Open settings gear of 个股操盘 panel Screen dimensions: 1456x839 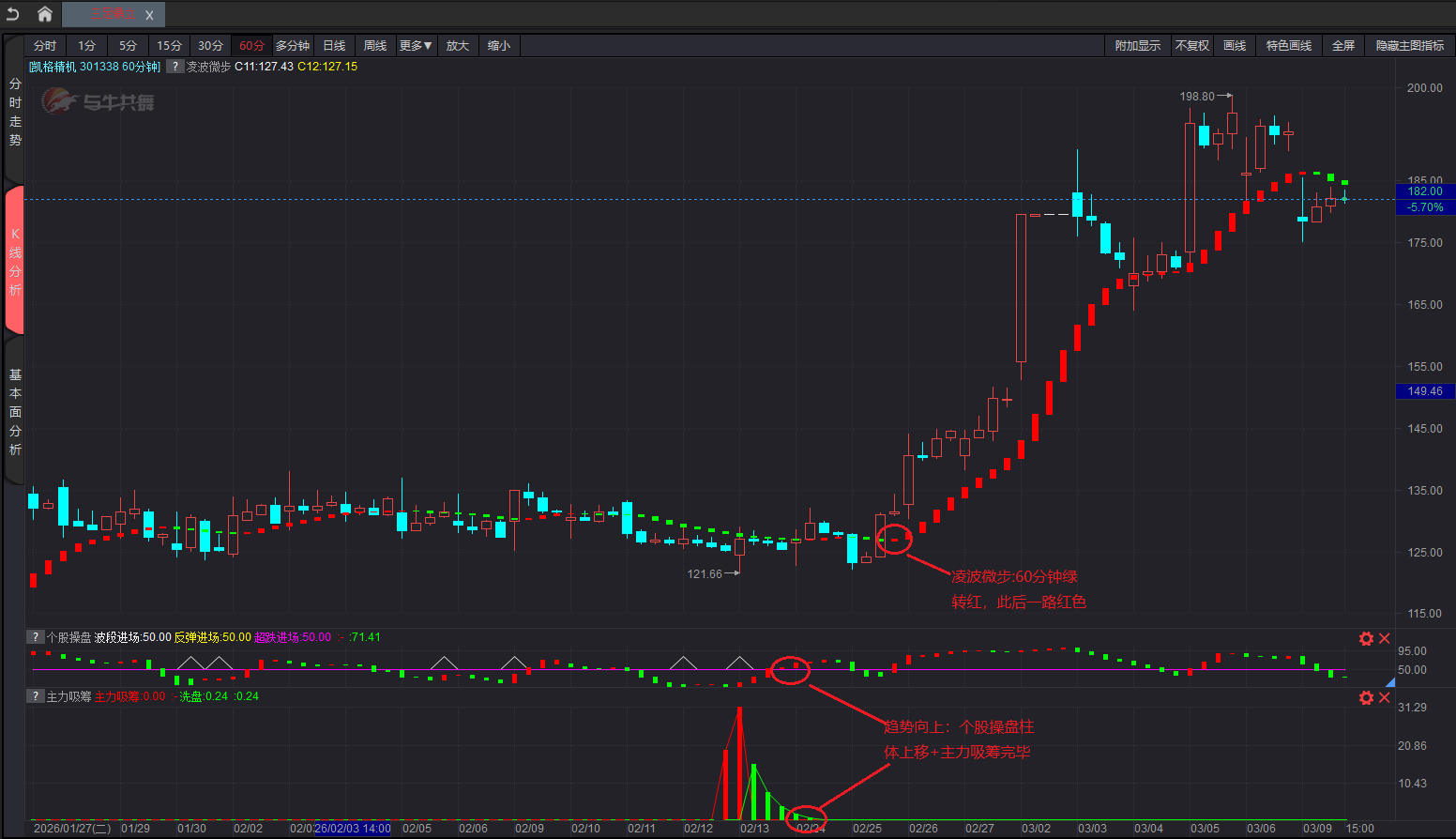pos(1366,639)
